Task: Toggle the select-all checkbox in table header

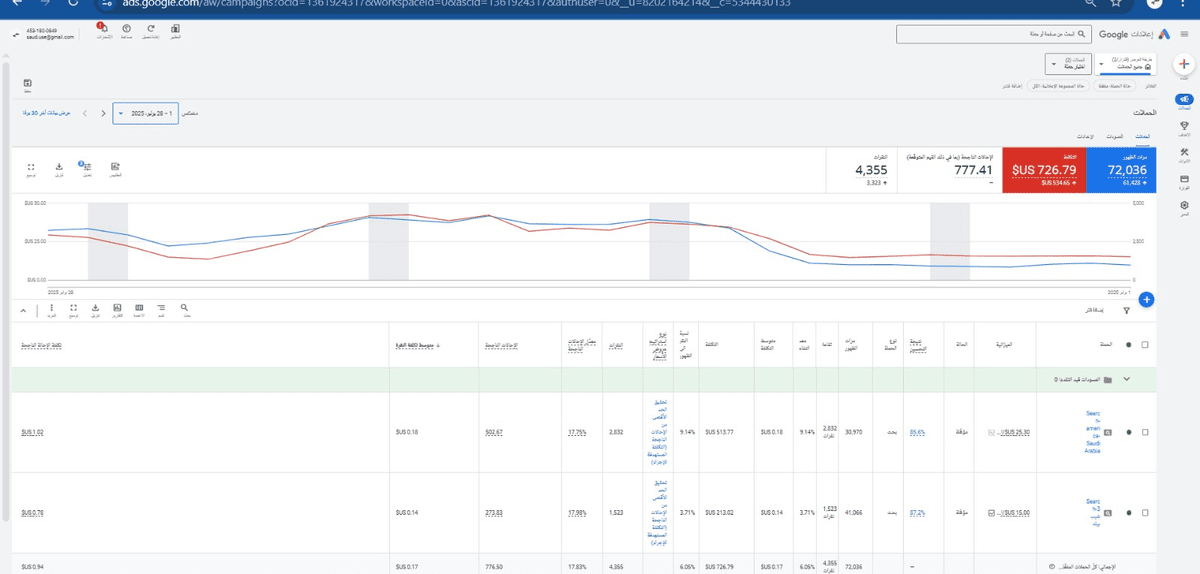Action: coord(1145,345)
